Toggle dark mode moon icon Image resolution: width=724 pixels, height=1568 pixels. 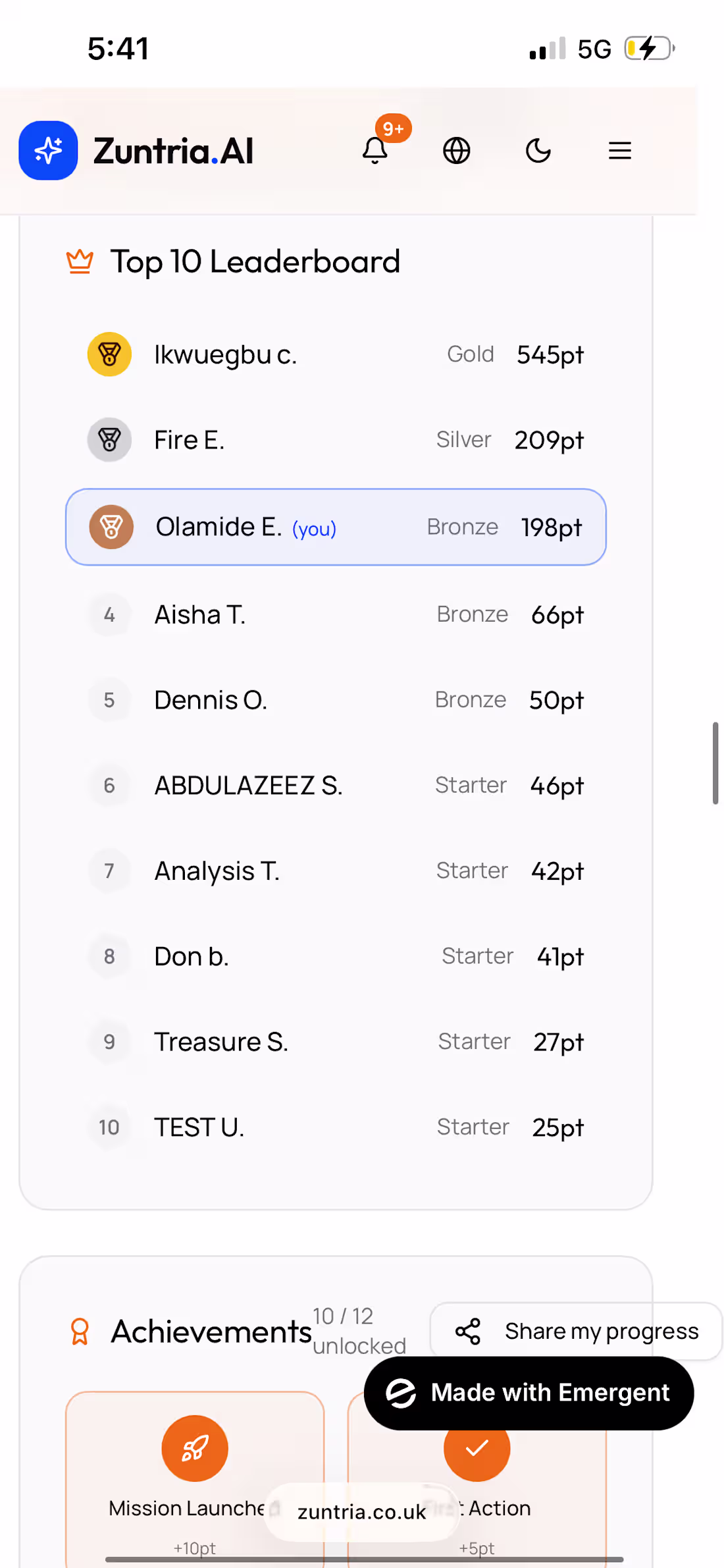[538, 151]
